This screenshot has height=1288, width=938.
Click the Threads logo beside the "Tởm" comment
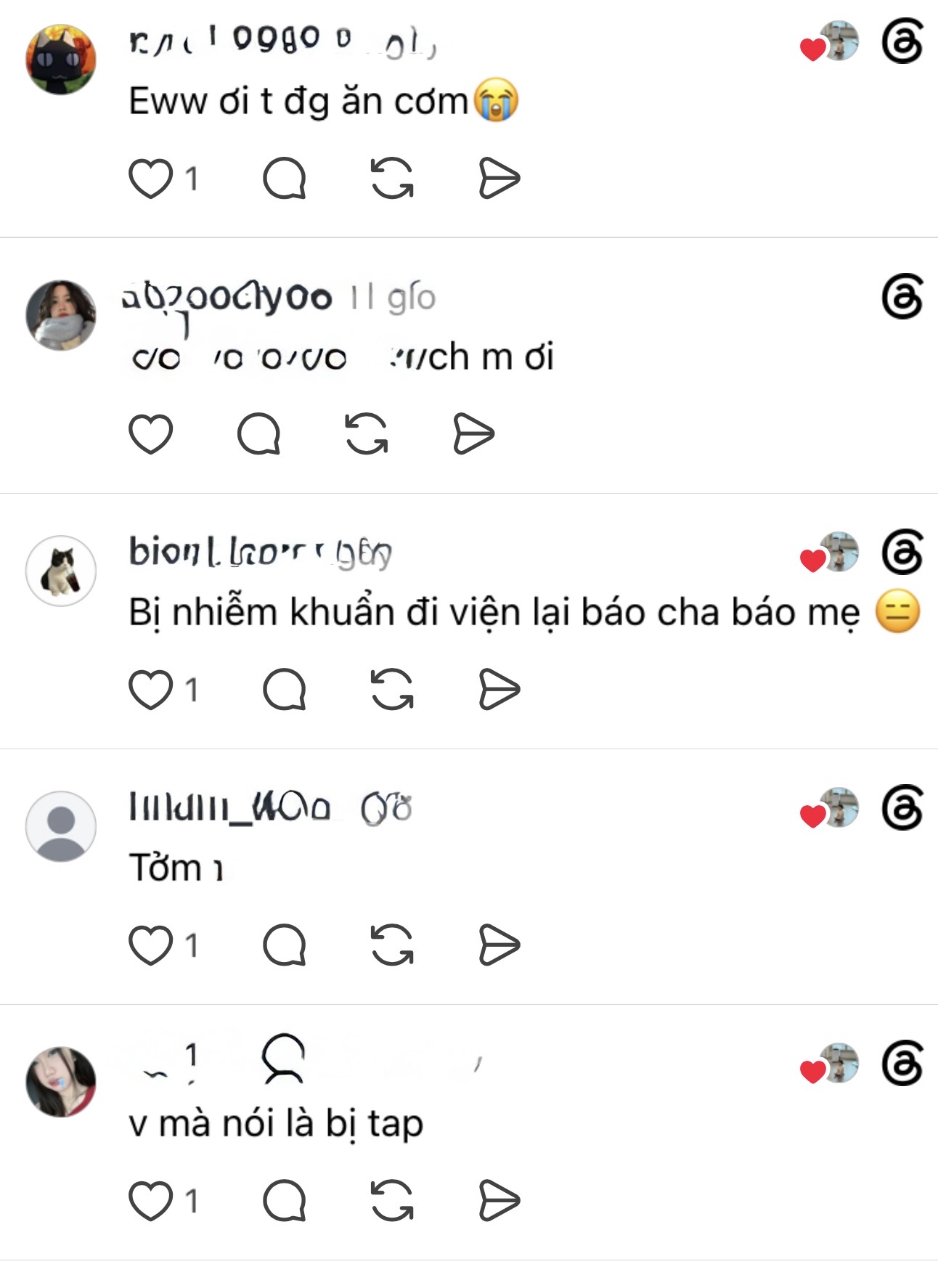click(x=902, y=807)
